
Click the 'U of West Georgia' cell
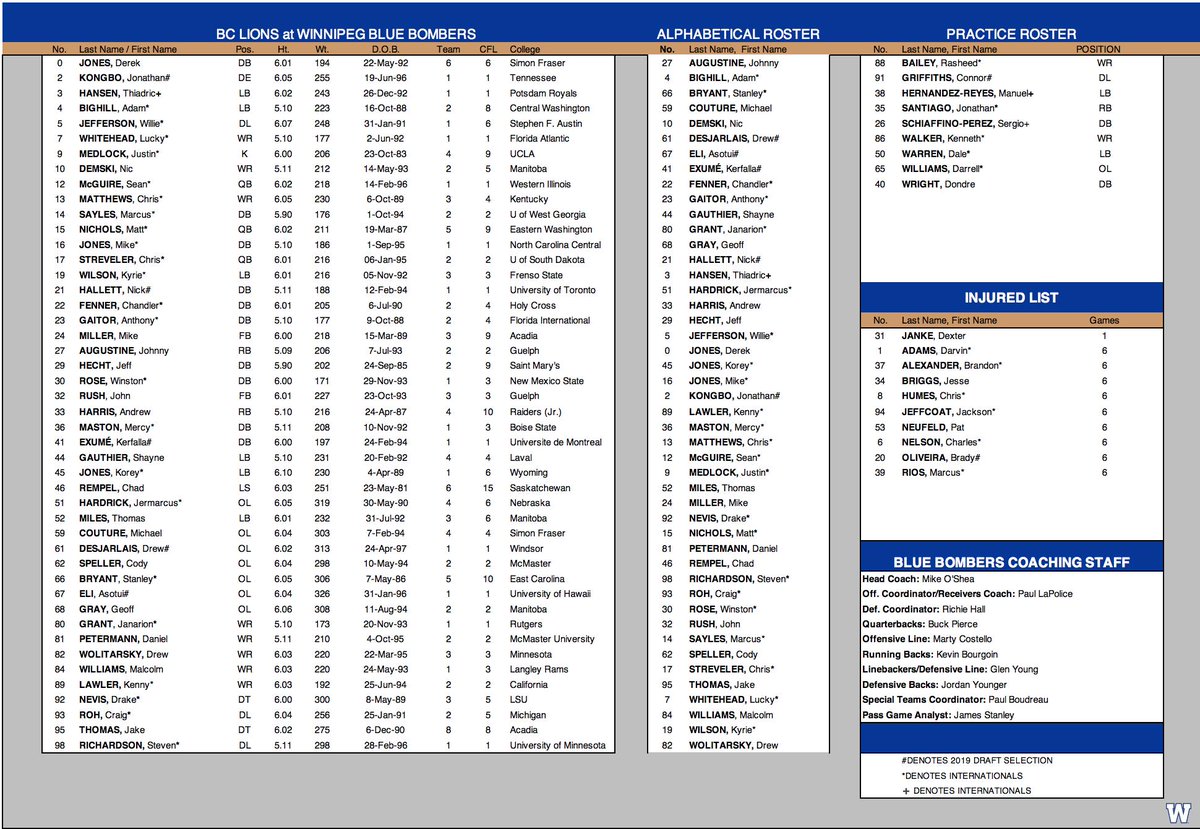[549, 214]
